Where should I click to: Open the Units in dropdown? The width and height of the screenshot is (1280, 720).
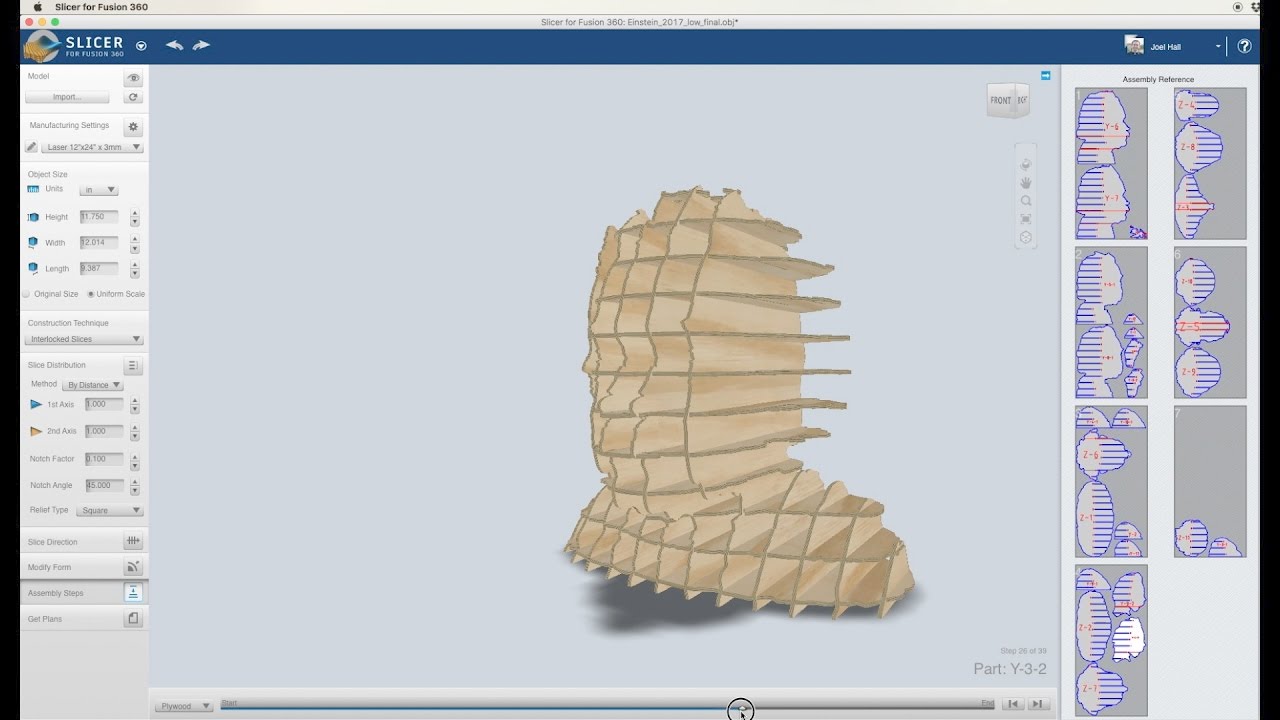pos(98,190)
